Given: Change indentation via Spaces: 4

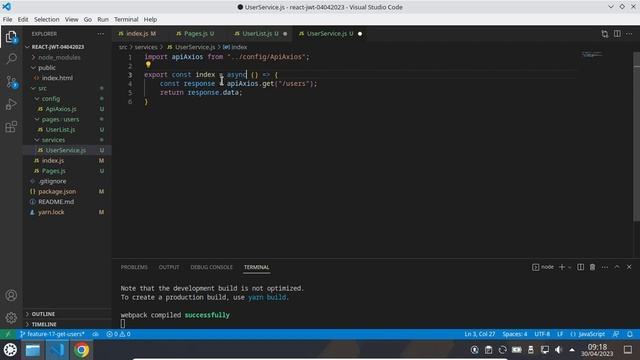Looking at the screenshot, I should click(515, 334).
